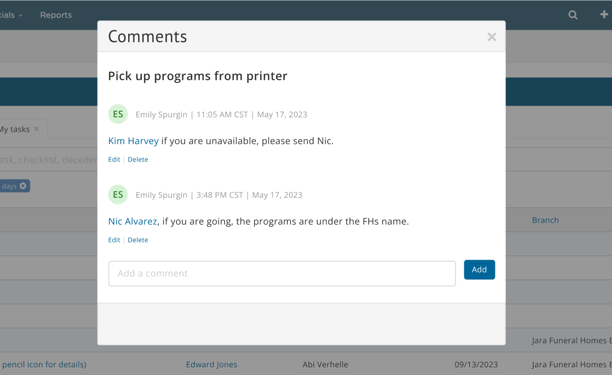Open the Nic Alvarez mention link
This screenshot has width=612, height=375.
(132, 221)
